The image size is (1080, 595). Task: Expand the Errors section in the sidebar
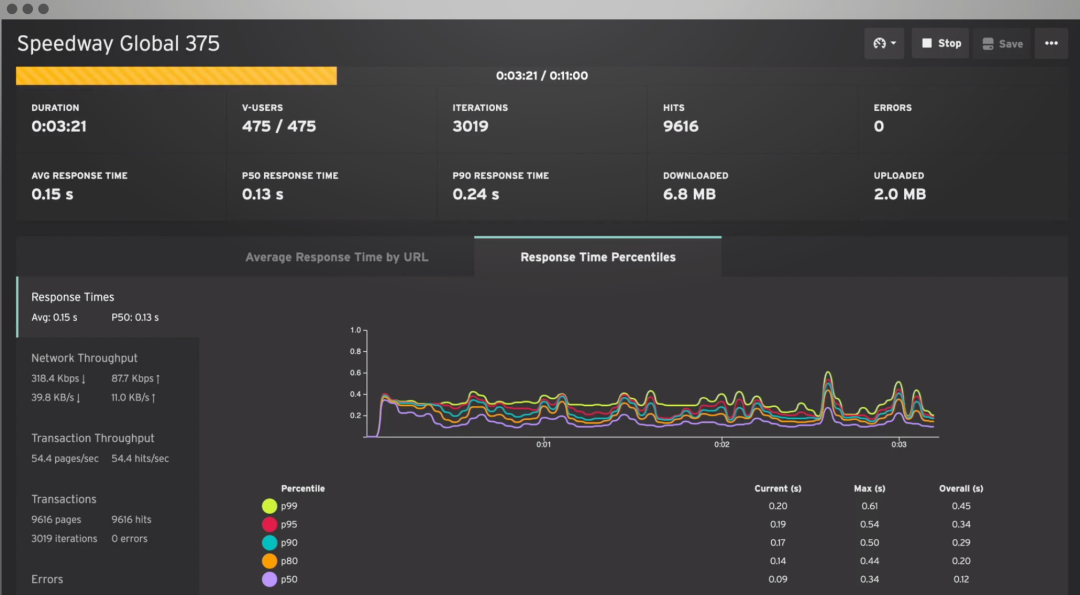47,579
